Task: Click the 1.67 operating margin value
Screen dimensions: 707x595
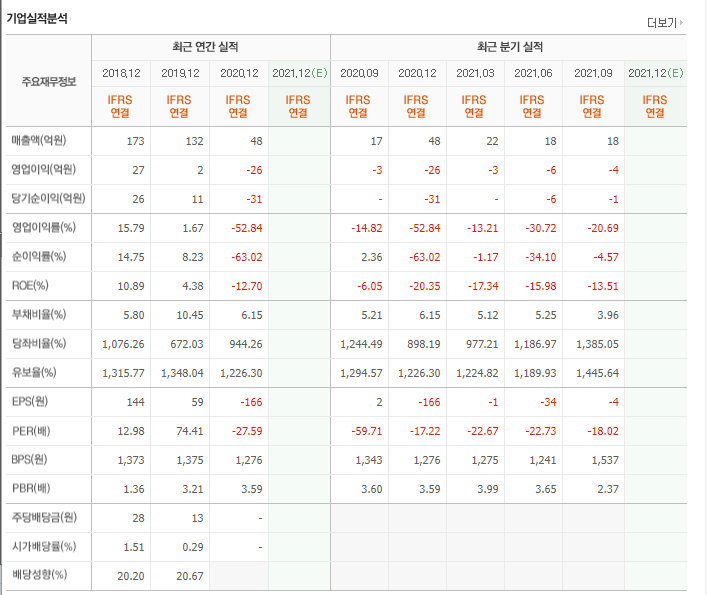Action: 193,228
